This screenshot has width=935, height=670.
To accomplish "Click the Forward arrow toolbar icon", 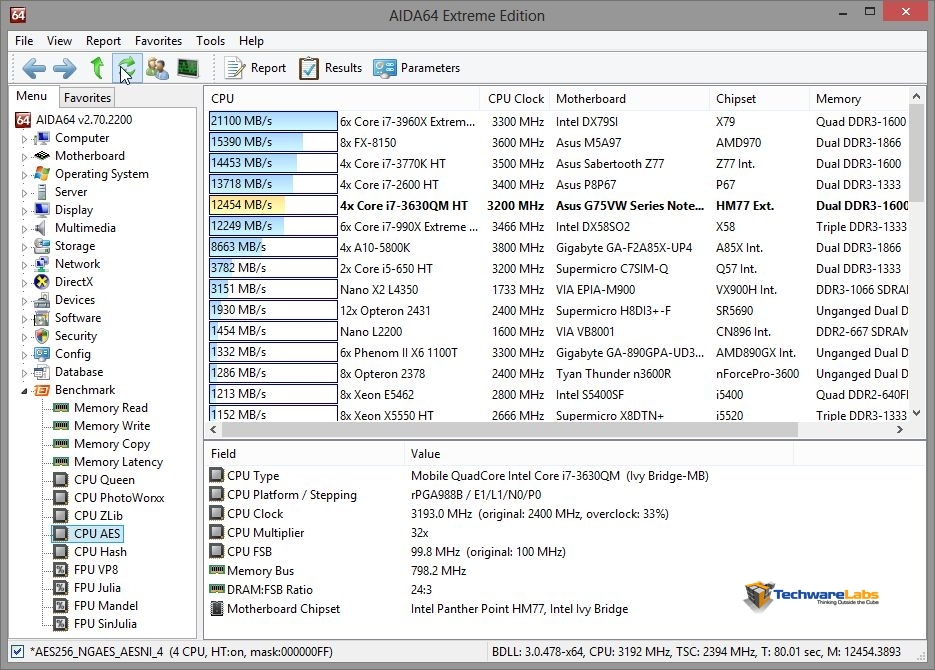I will point(64,68).
